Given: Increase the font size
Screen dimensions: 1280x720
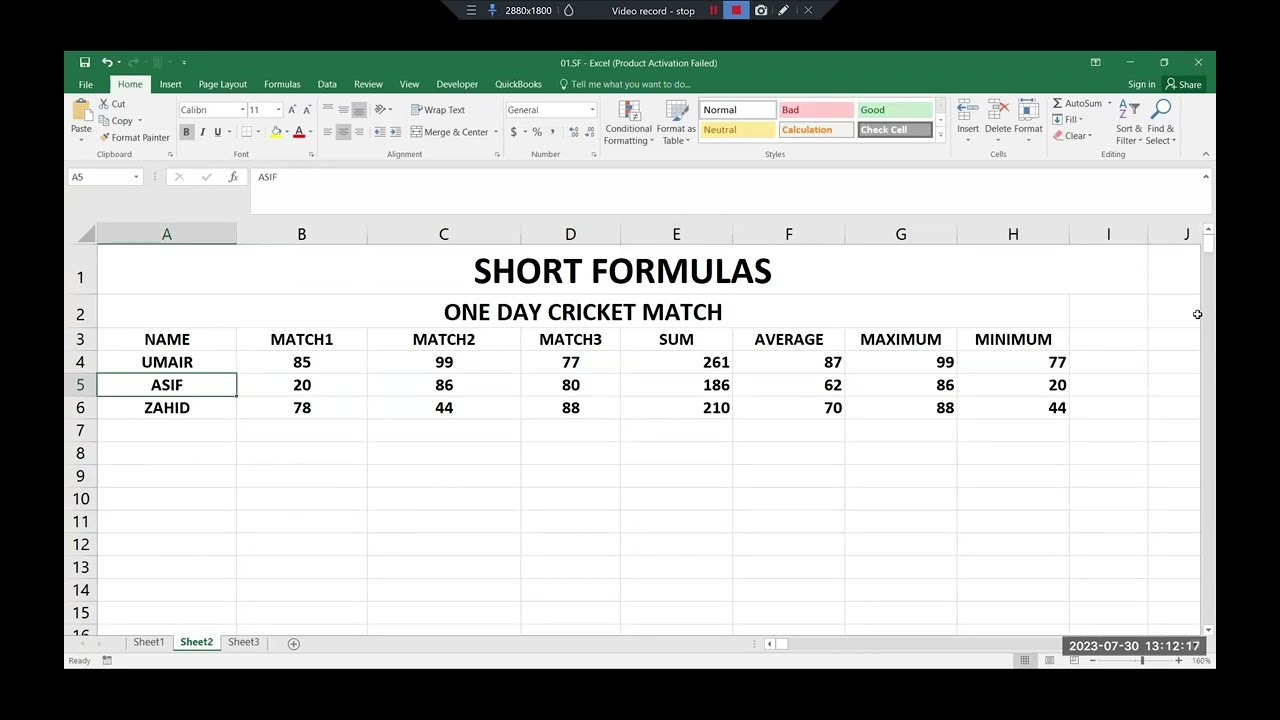Looking at the screenshot, I should pos(292,110).
